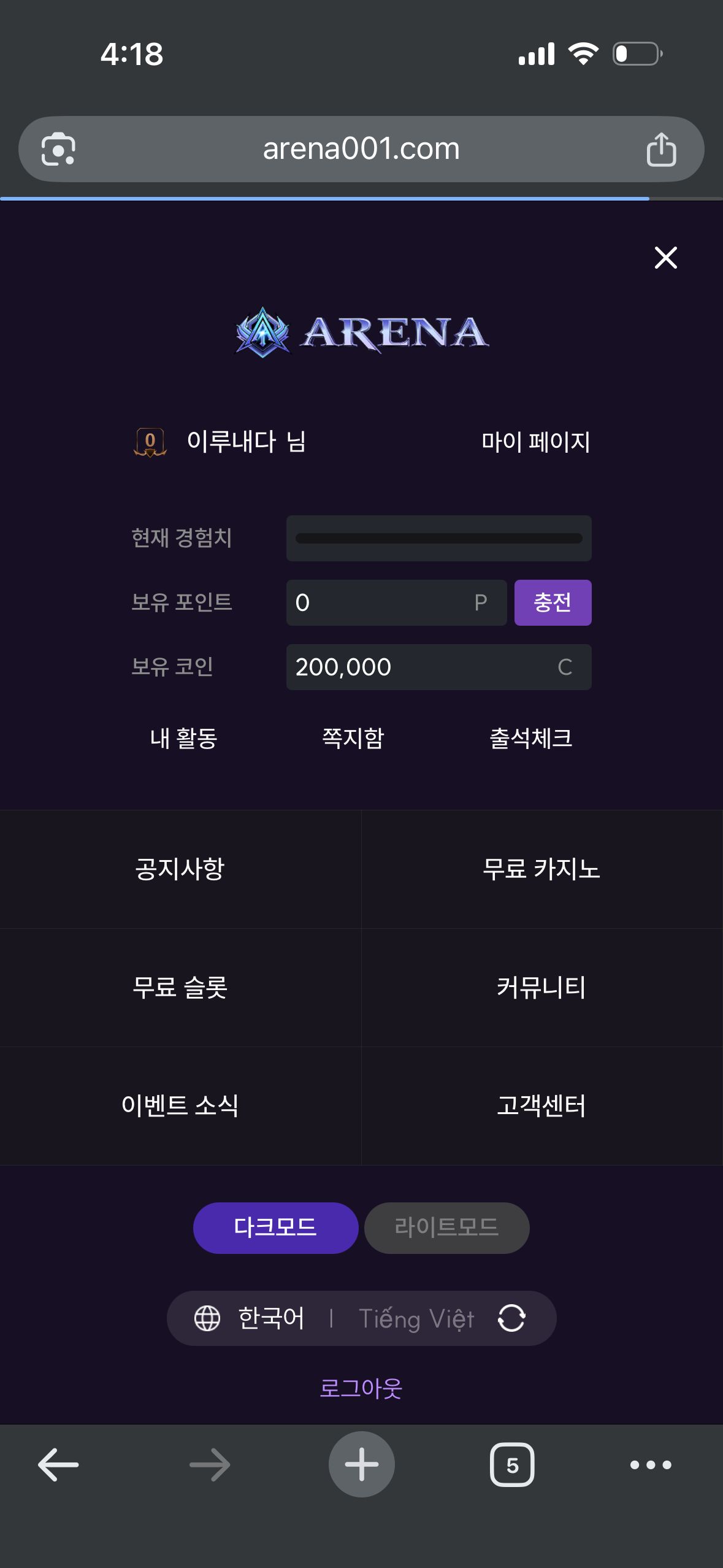Go back with browser back arrow
Image resolution: width=723 pixels, height=1568 pixels.
pos(58,1465)
